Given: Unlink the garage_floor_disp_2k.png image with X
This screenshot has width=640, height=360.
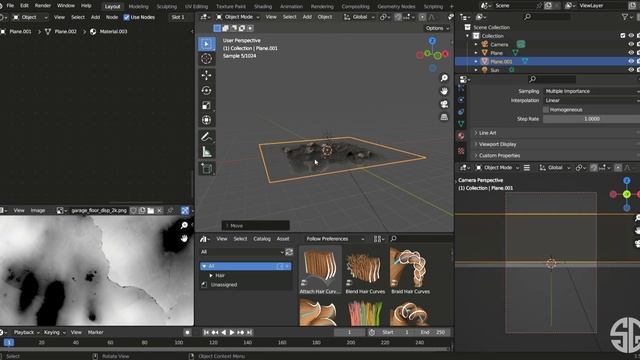Looking at the screenshot, I should pos(159,211).
